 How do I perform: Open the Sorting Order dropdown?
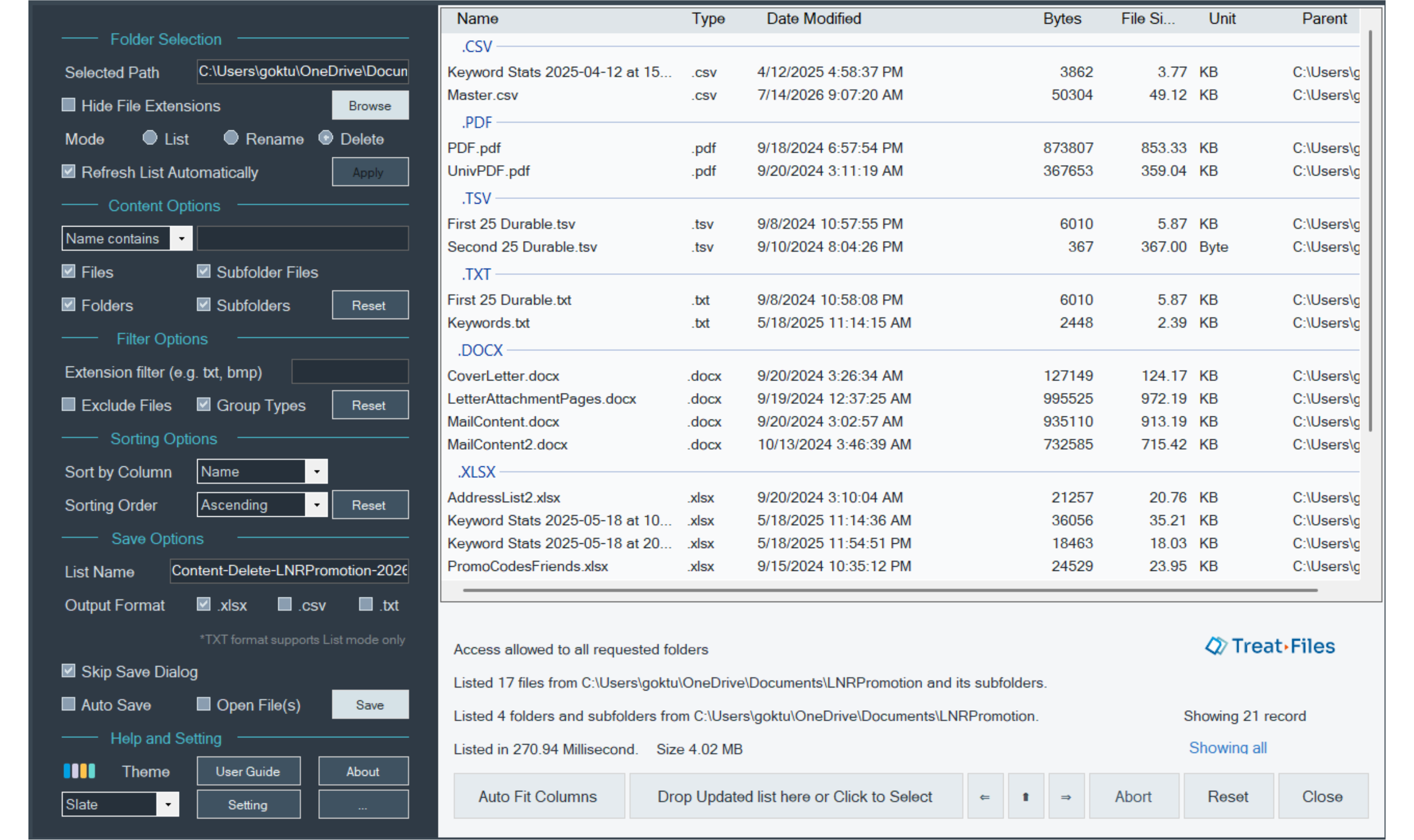click(316, 504)
